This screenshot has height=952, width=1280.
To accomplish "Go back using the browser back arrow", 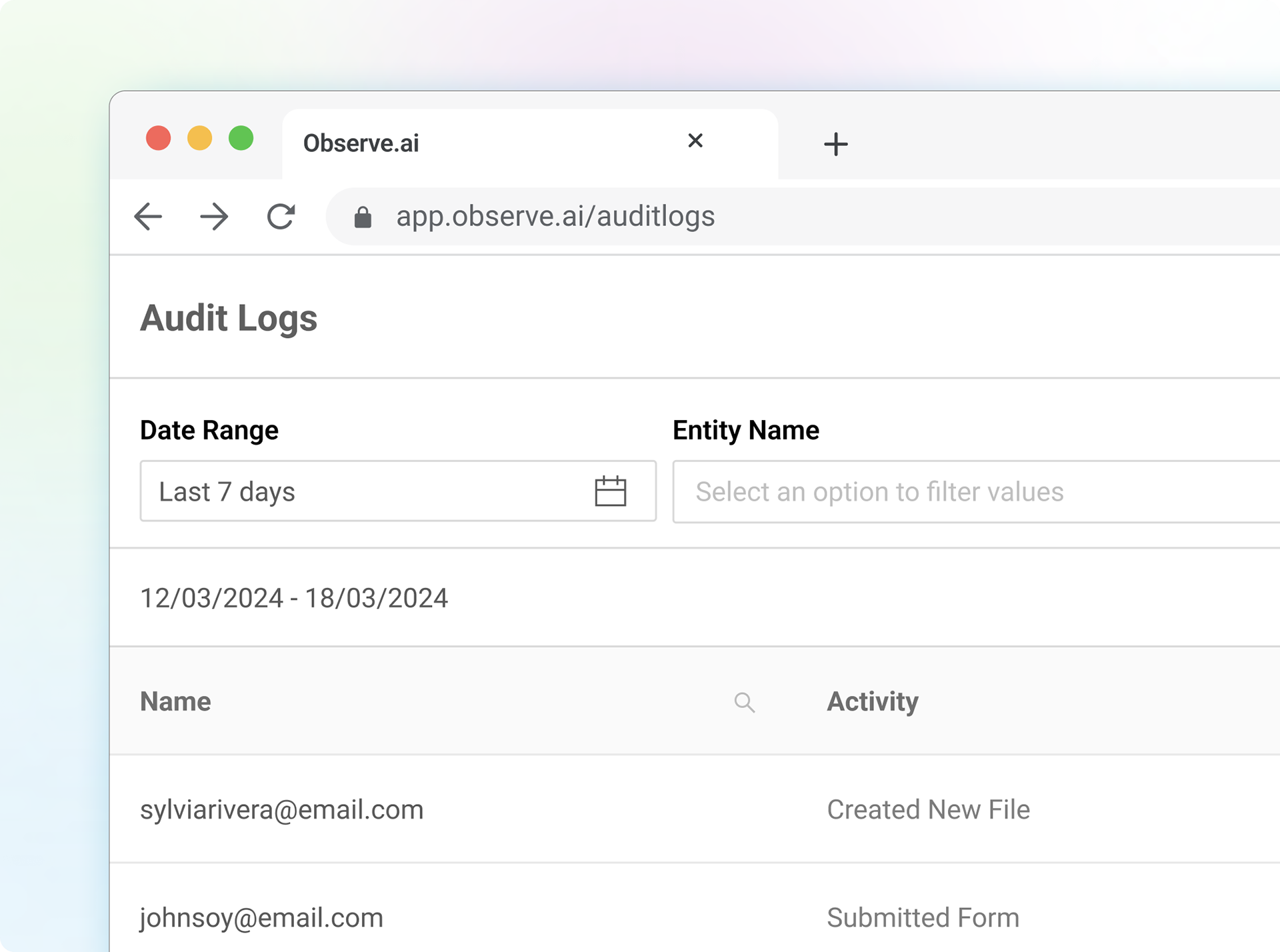I will (148, 217).
